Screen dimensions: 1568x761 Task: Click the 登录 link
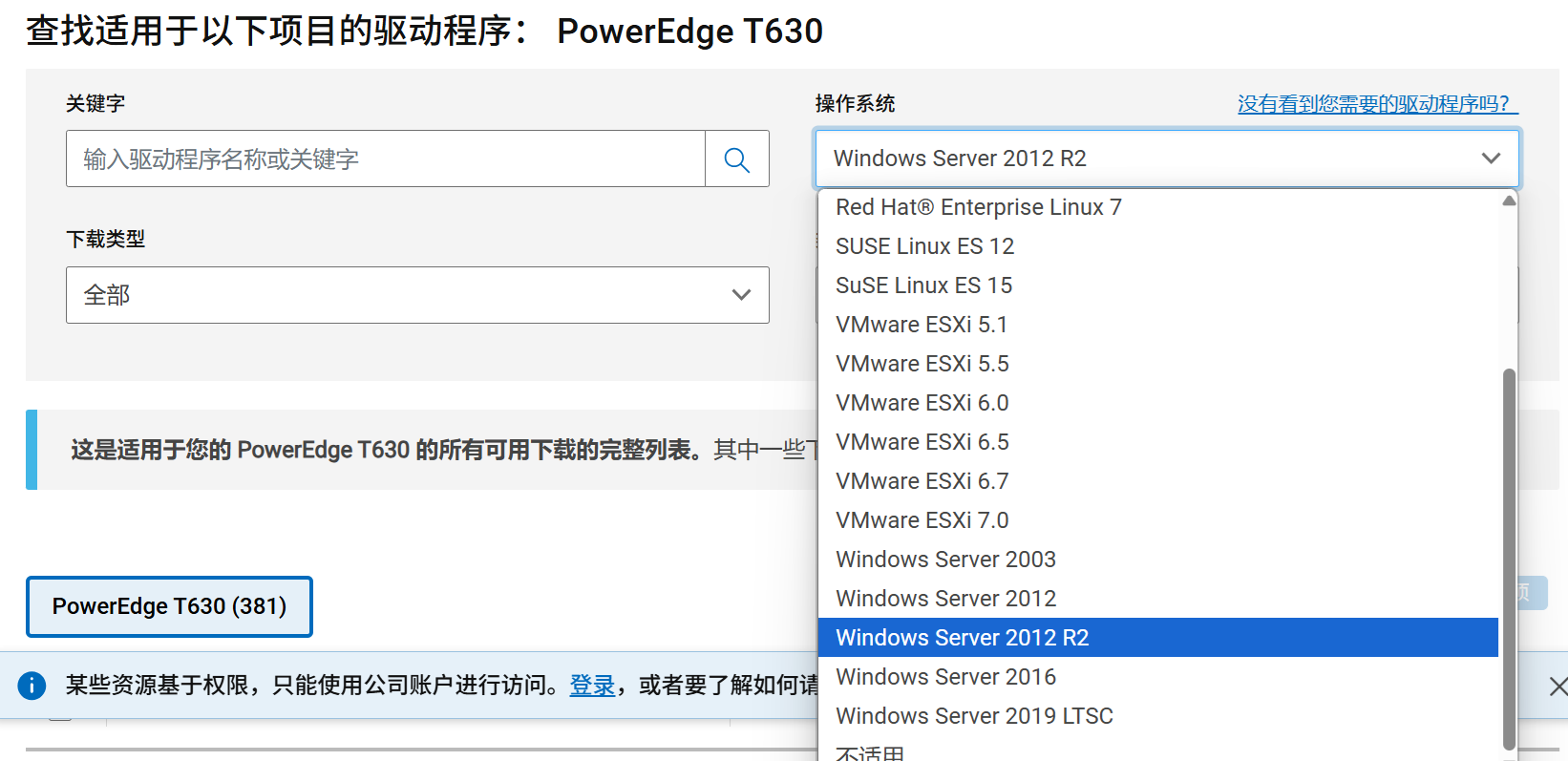(592, 686)
